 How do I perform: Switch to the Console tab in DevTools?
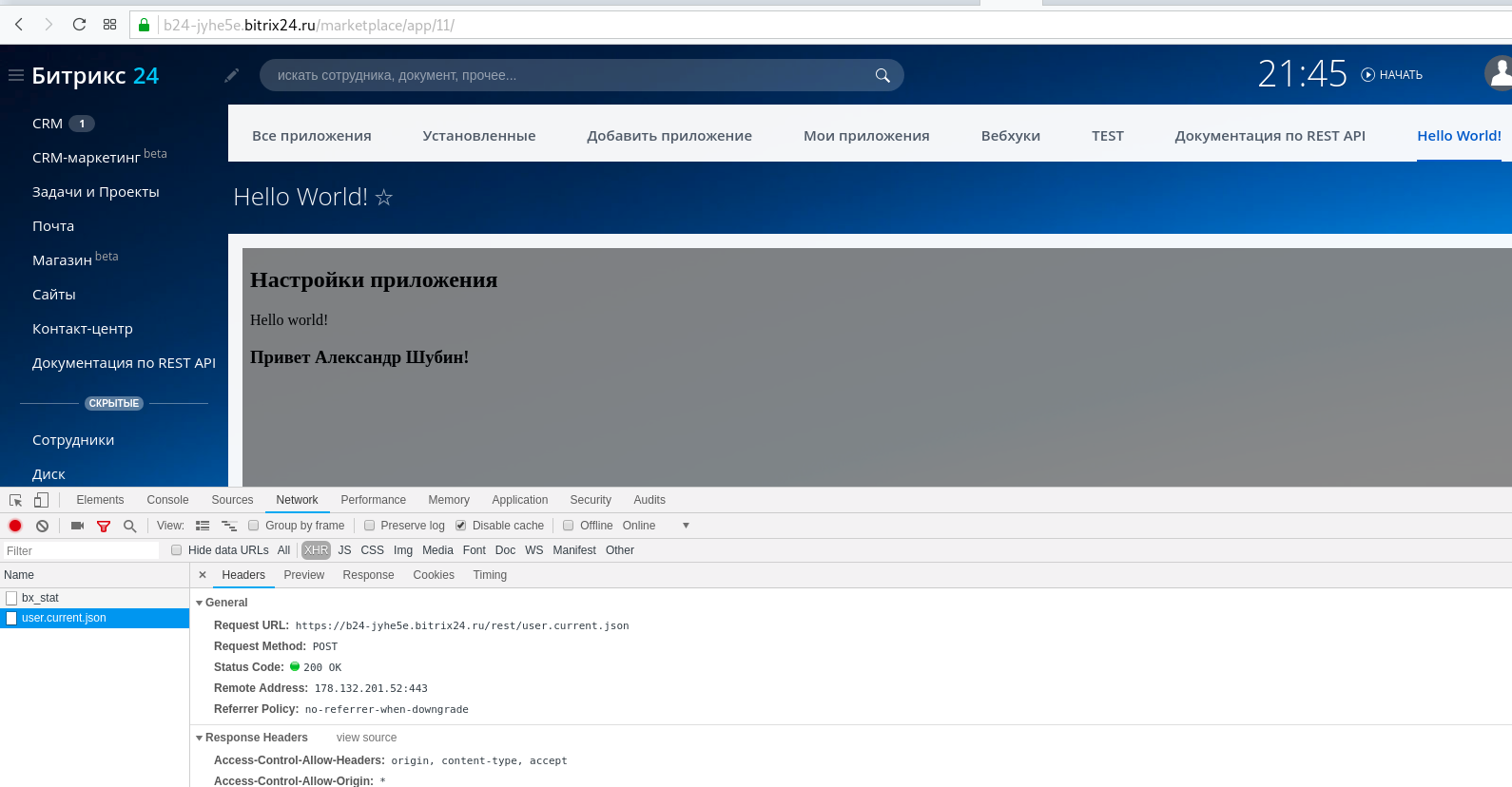pos(167,500)
